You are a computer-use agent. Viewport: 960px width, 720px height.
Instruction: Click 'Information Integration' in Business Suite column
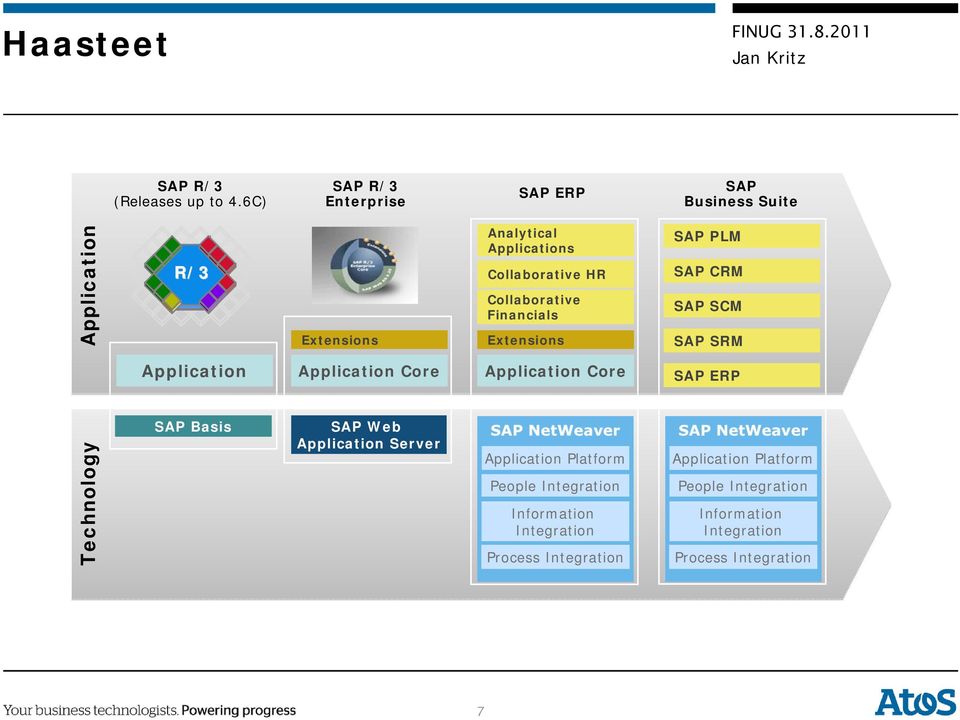(743, 522)
